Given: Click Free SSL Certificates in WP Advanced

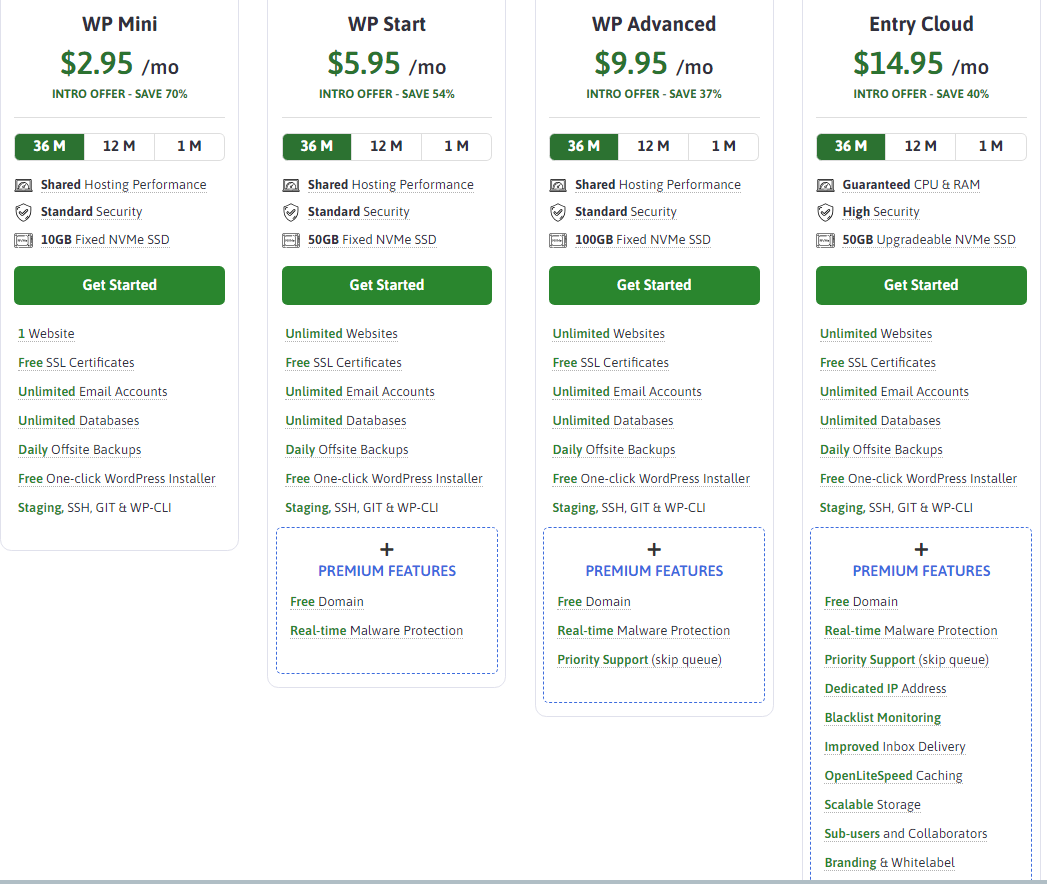Looking at the screenshot, I should (611, 363).
